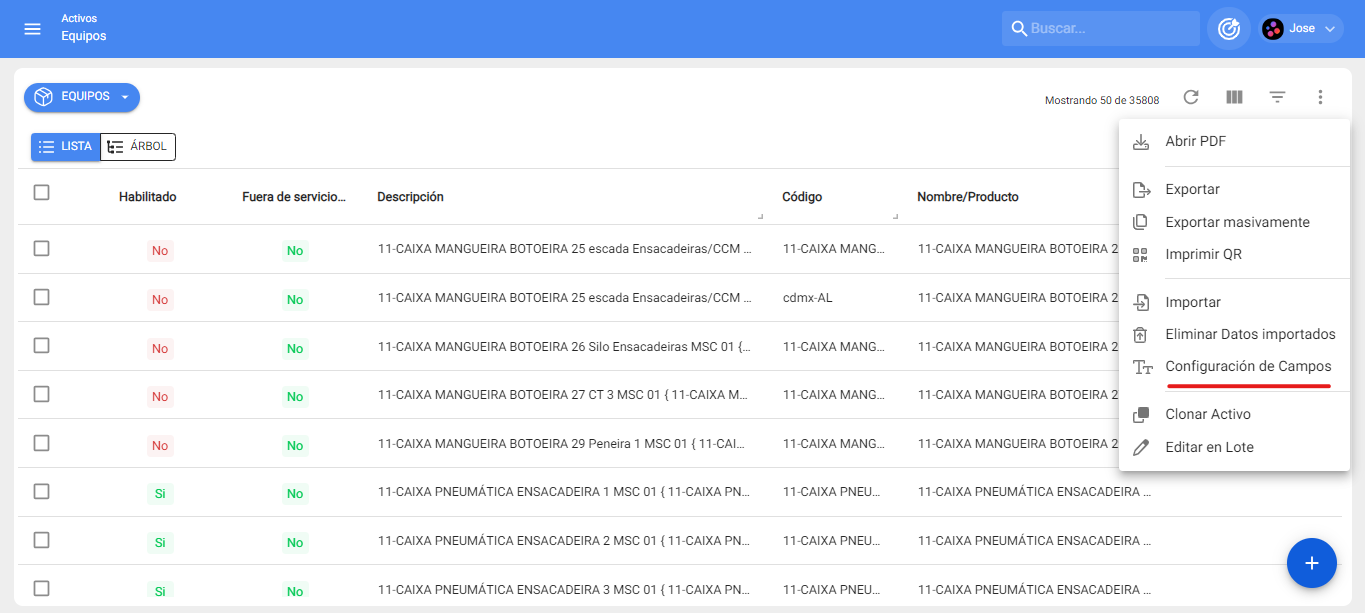
Task: Expand the EQUIPOS dropdown button
Action: click(82, 97)
